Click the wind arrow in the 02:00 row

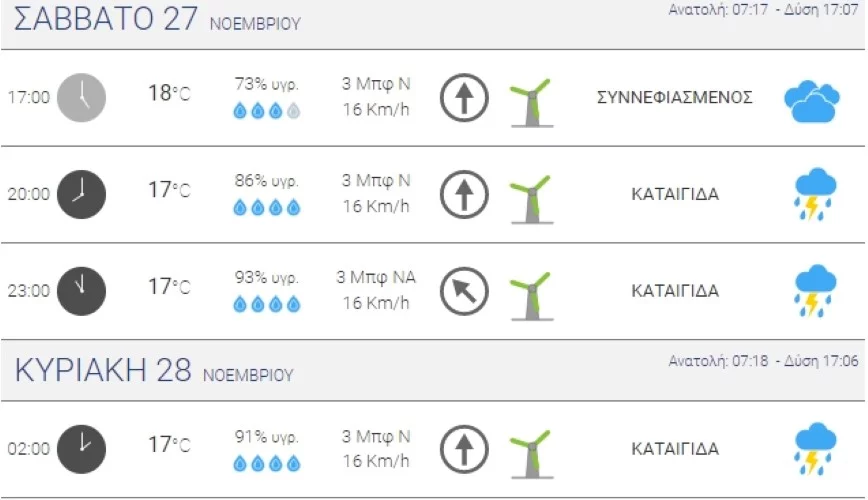pyautogui.click(x=464, y=448)
